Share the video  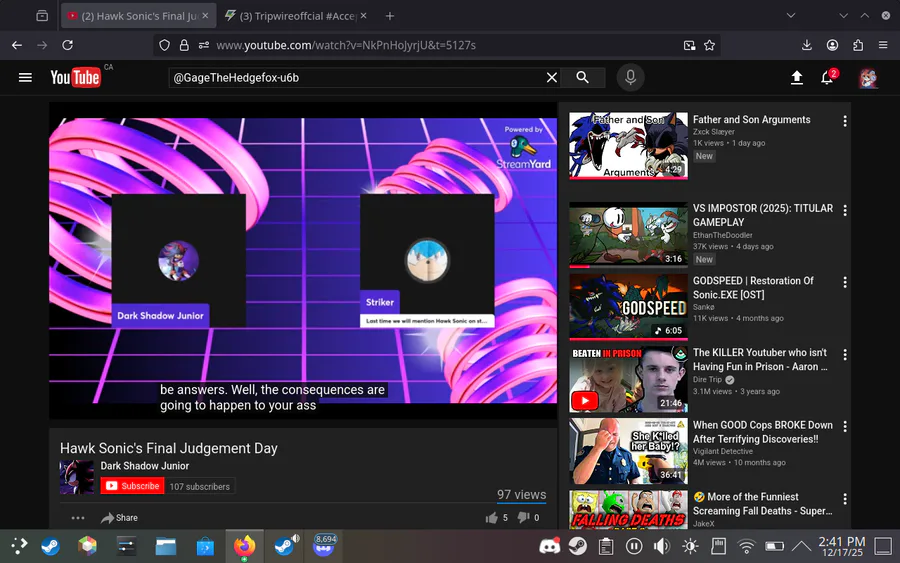coord(119,518)
